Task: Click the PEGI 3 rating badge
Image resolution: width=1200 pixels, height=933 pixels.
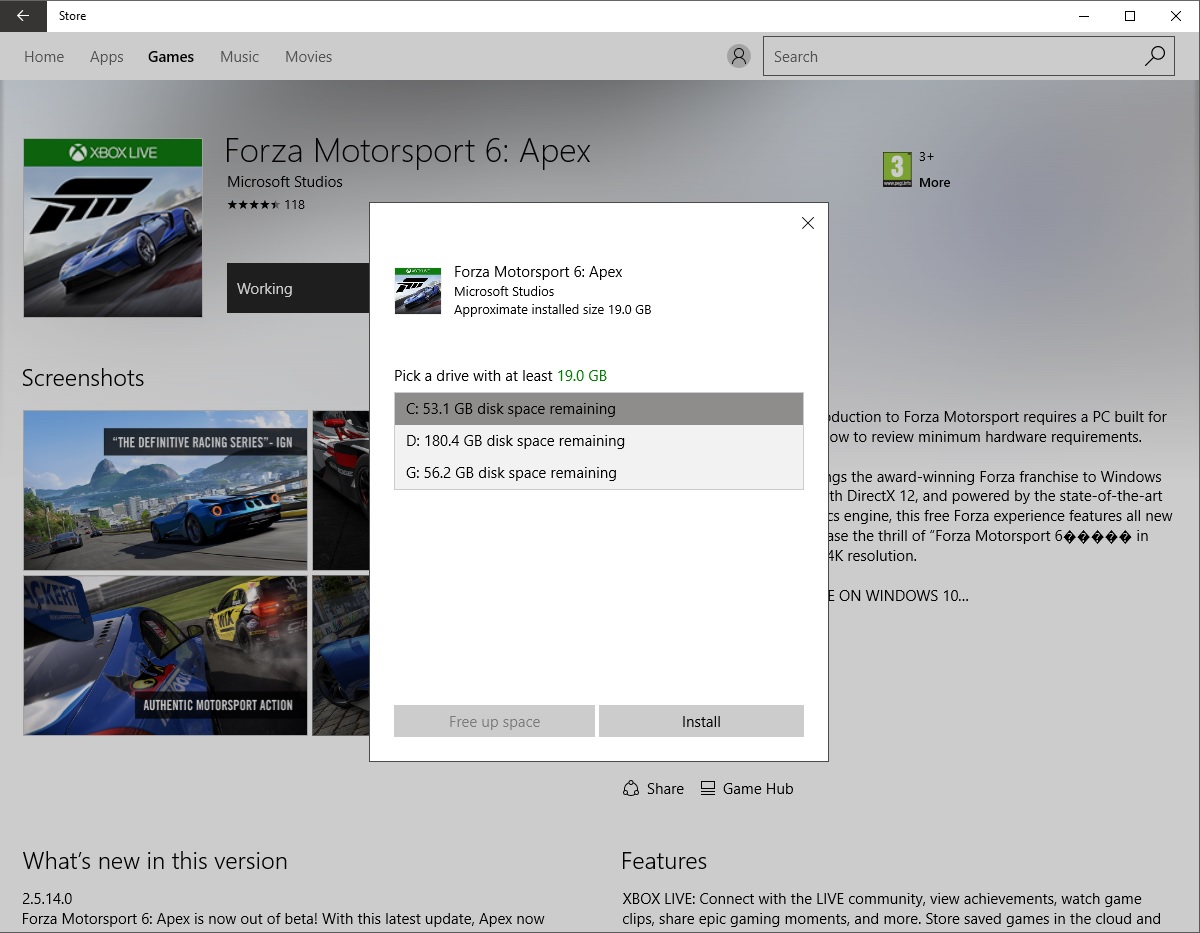Action: (897, 169)
